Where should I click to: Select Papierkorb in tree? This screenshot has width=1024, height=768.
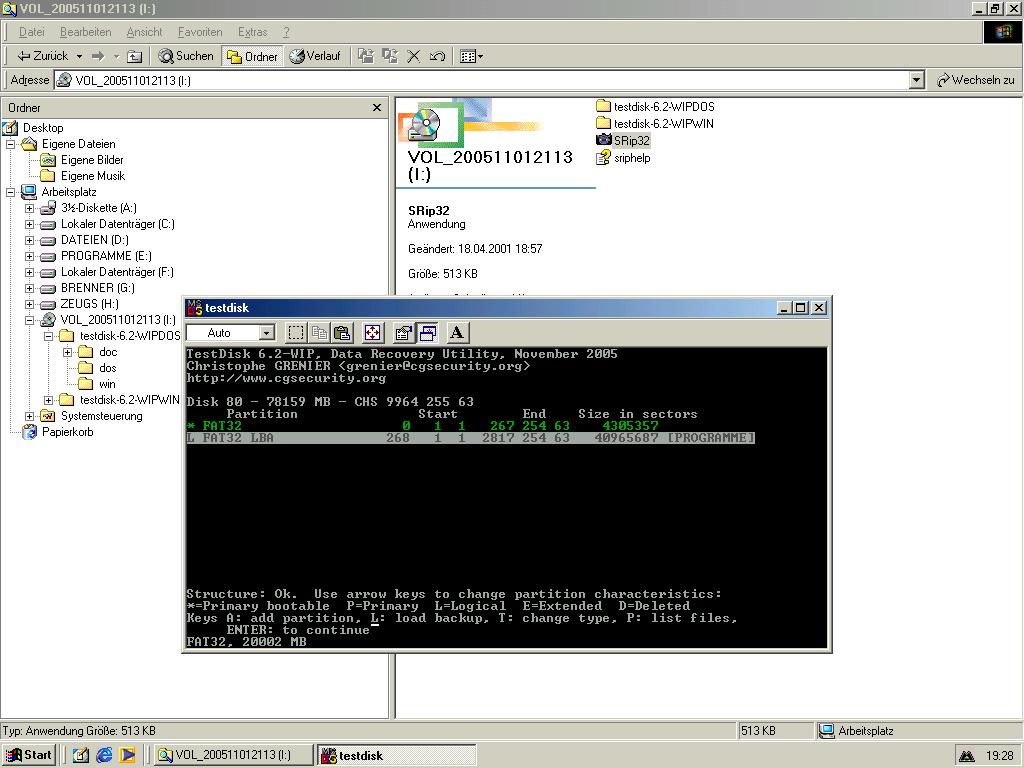tap(67, 432)
